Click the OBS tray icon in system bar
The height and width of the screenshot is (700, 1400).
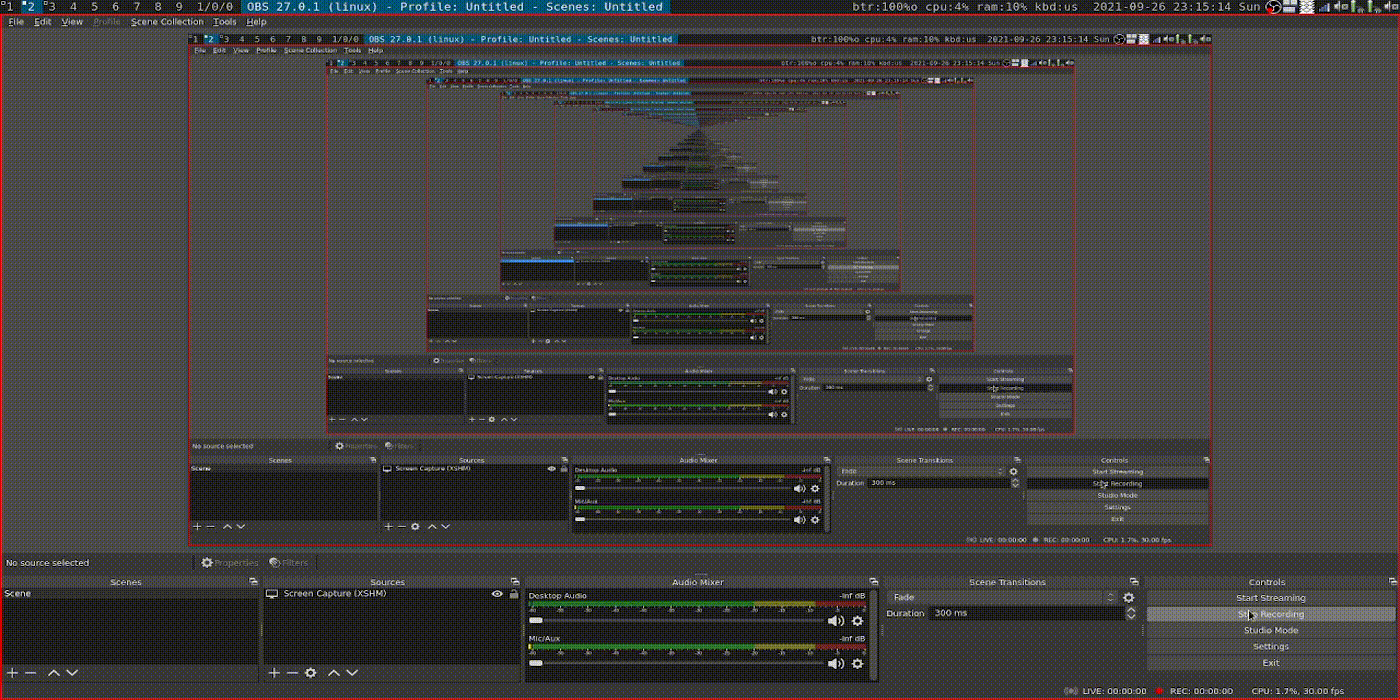[x=1273, y=7]
